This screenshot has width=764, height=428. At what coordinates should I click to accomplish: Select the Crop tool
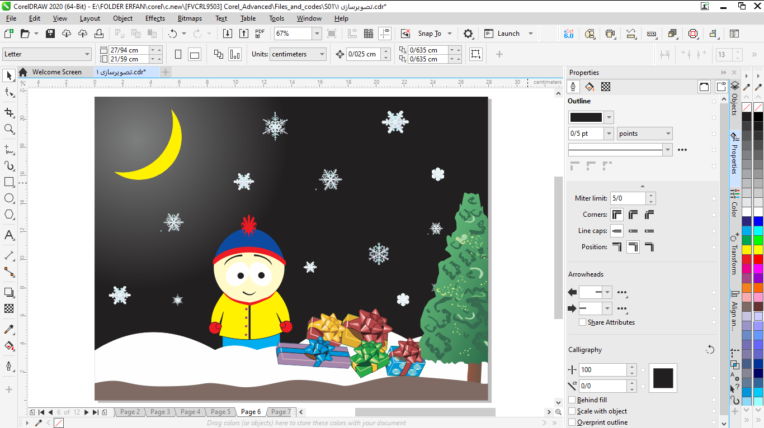9,113
